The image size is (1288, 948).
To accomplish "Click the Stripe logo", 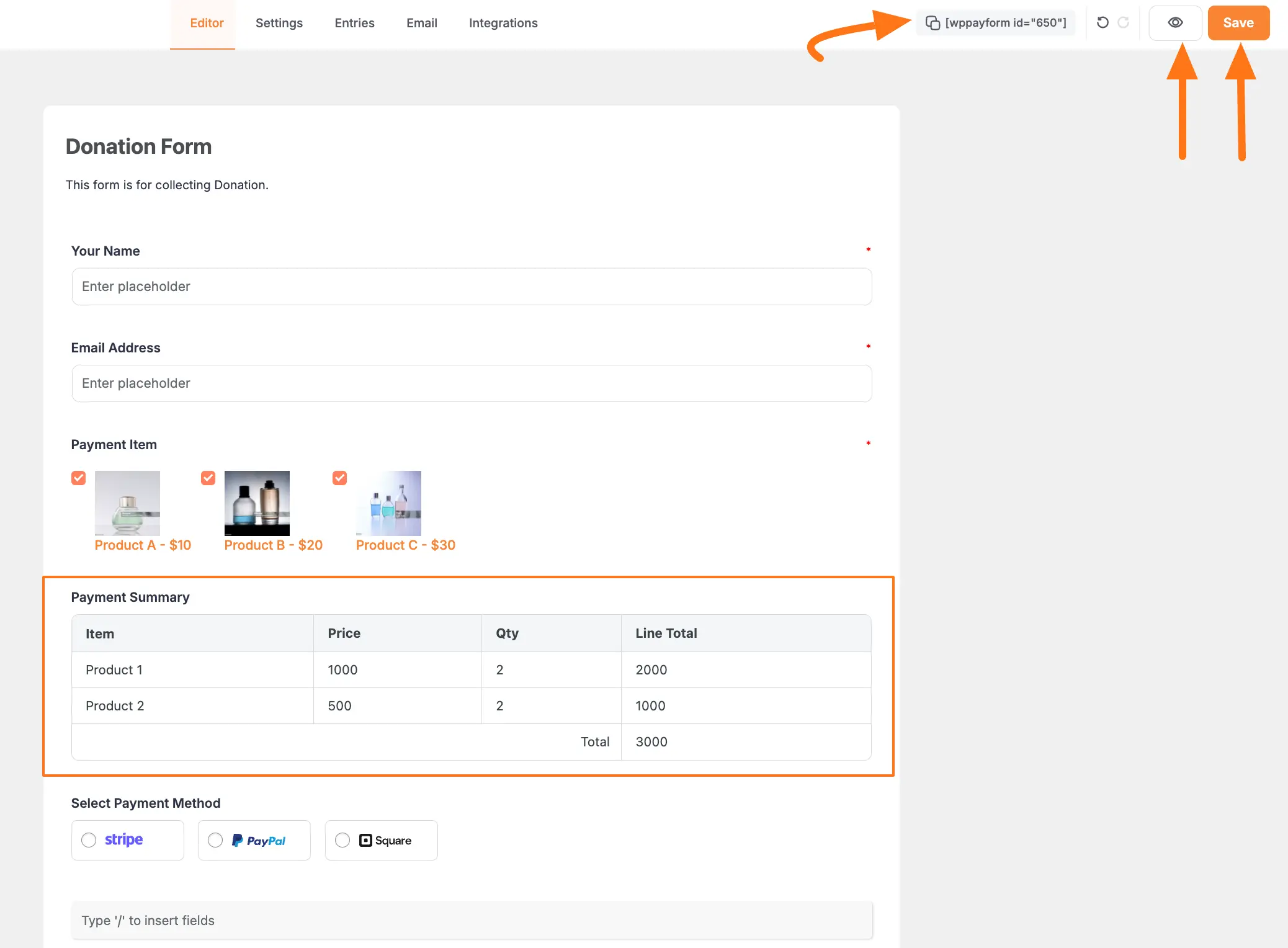I will click(123, 839).
